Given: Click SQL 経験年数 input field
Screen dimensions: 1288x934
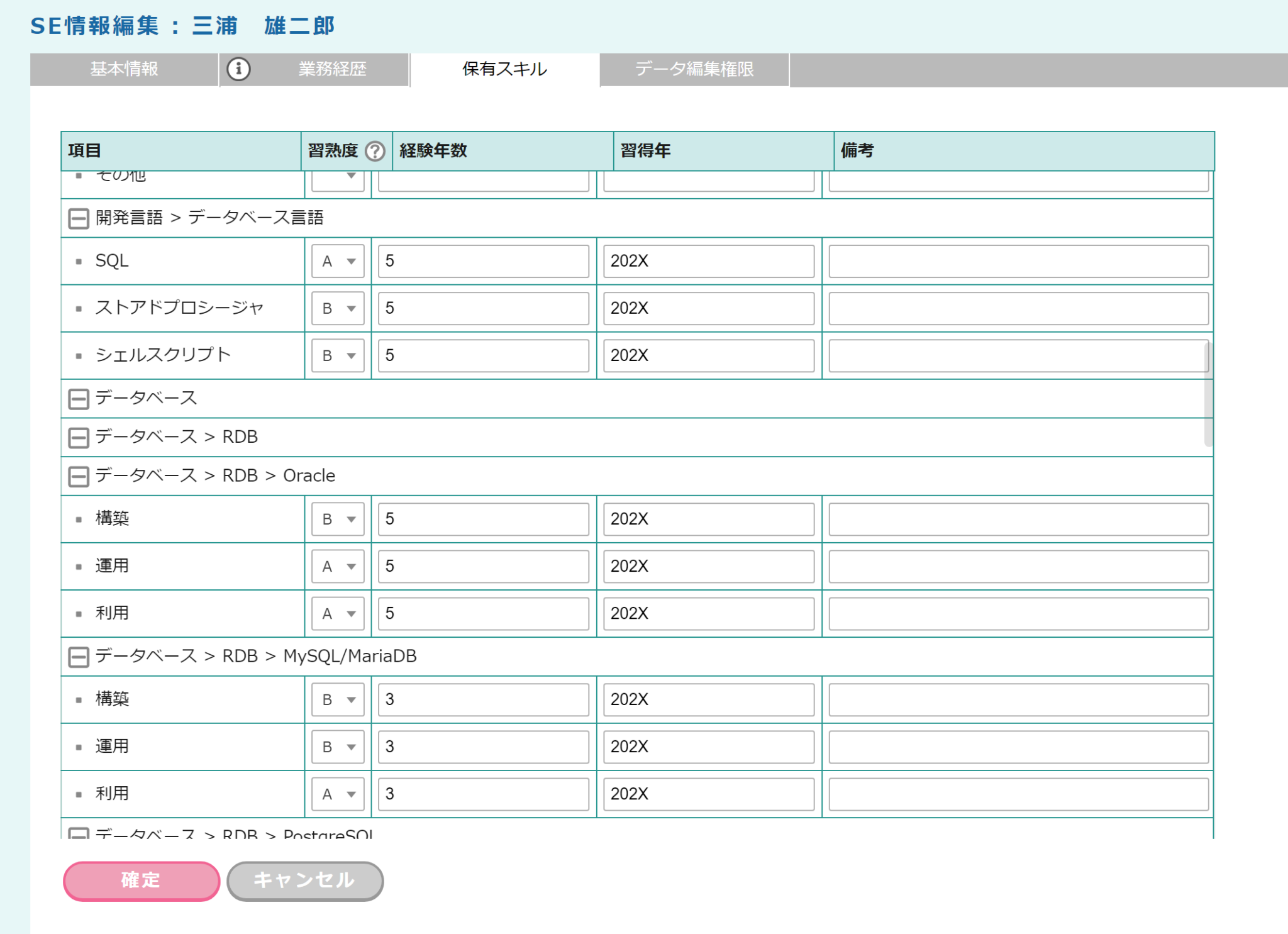Looking at the screenshot, I should [x=483, y=261].
